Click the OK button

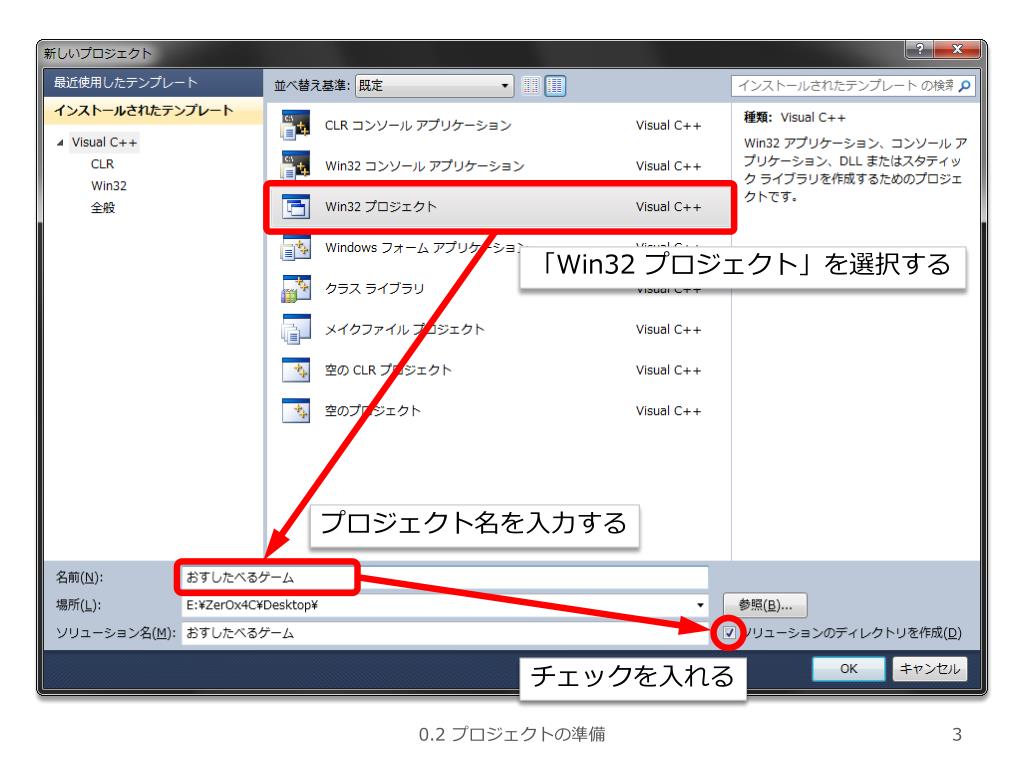pos(848,669)
